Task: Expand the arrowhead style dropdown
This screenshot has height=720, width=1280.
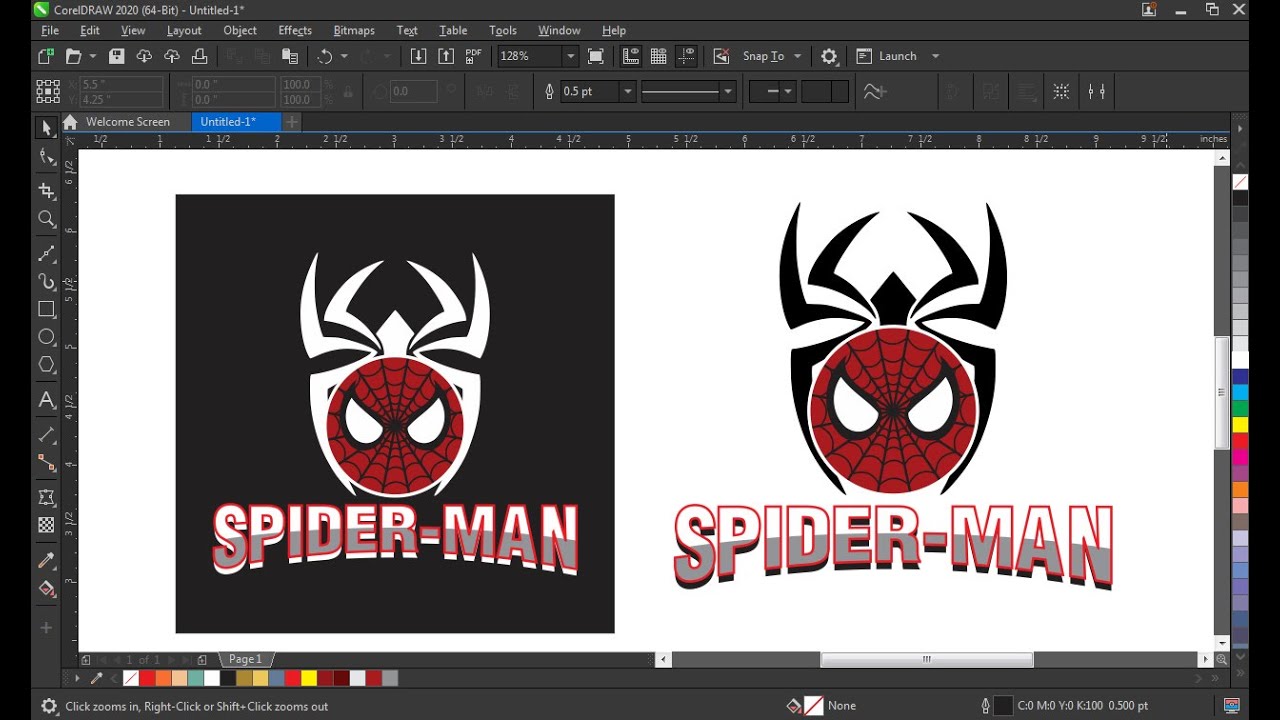Action: point(788,91)
